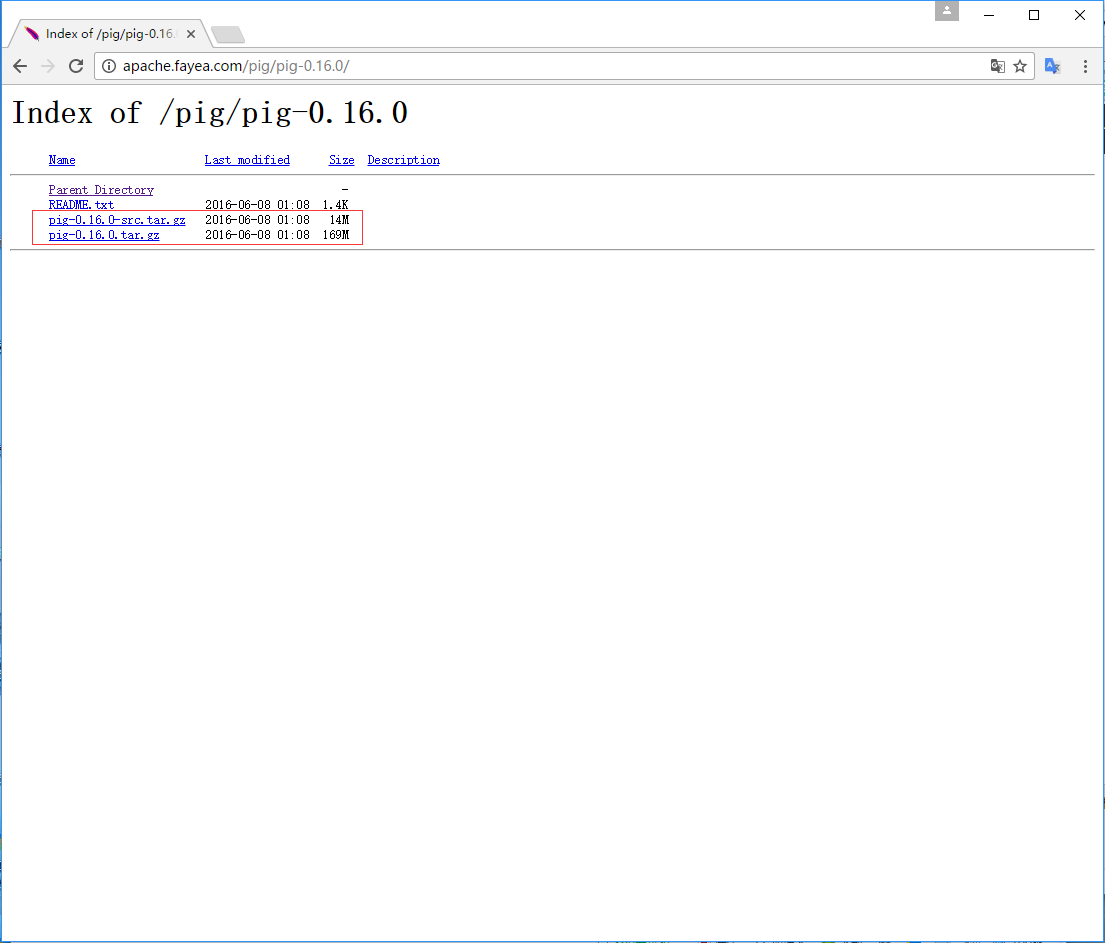
Task: Download the 169M pig-0.16.0.tar.gz file
Action: (104, 236)
